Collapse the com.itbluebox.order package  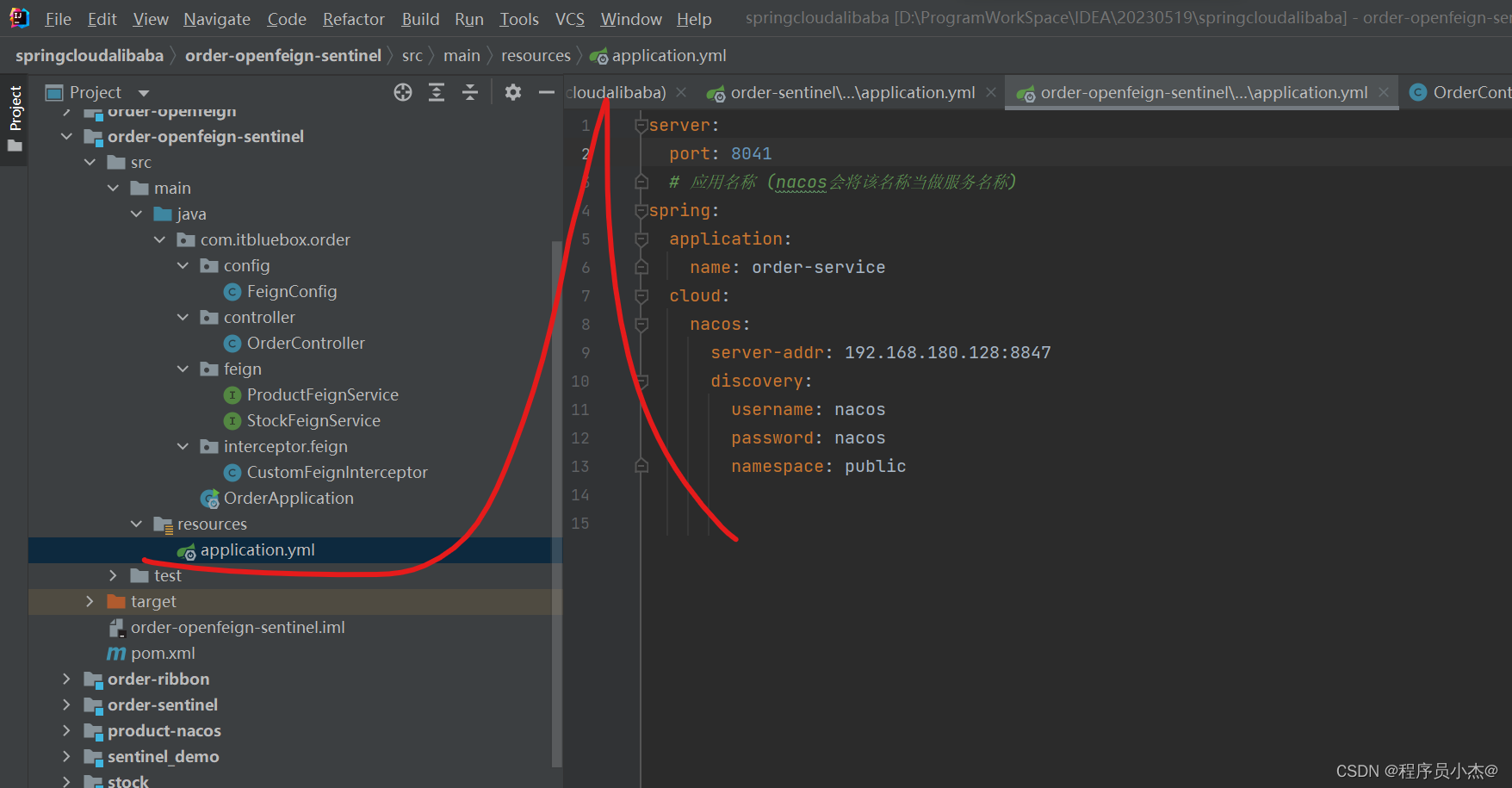[x=159, y=239]
